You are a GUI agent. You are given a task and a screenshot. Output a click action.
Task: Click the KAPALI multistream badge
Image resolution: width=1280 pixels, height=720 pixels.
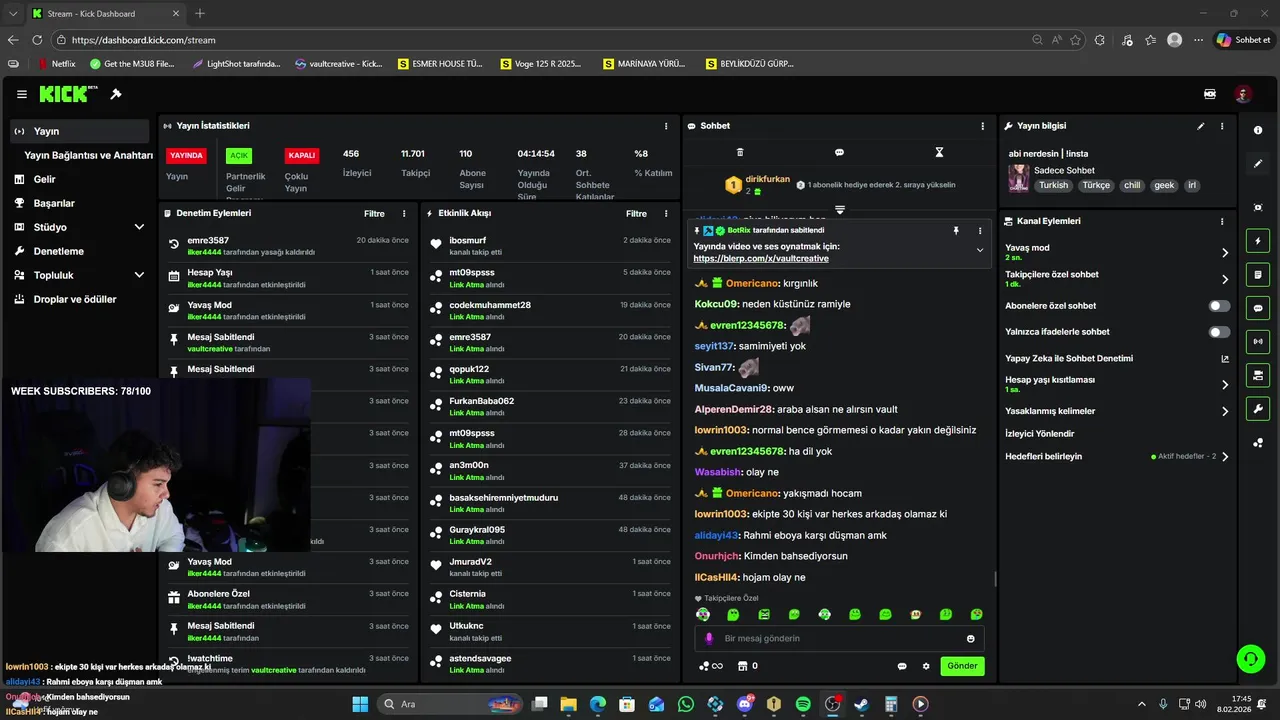[301, 156]
